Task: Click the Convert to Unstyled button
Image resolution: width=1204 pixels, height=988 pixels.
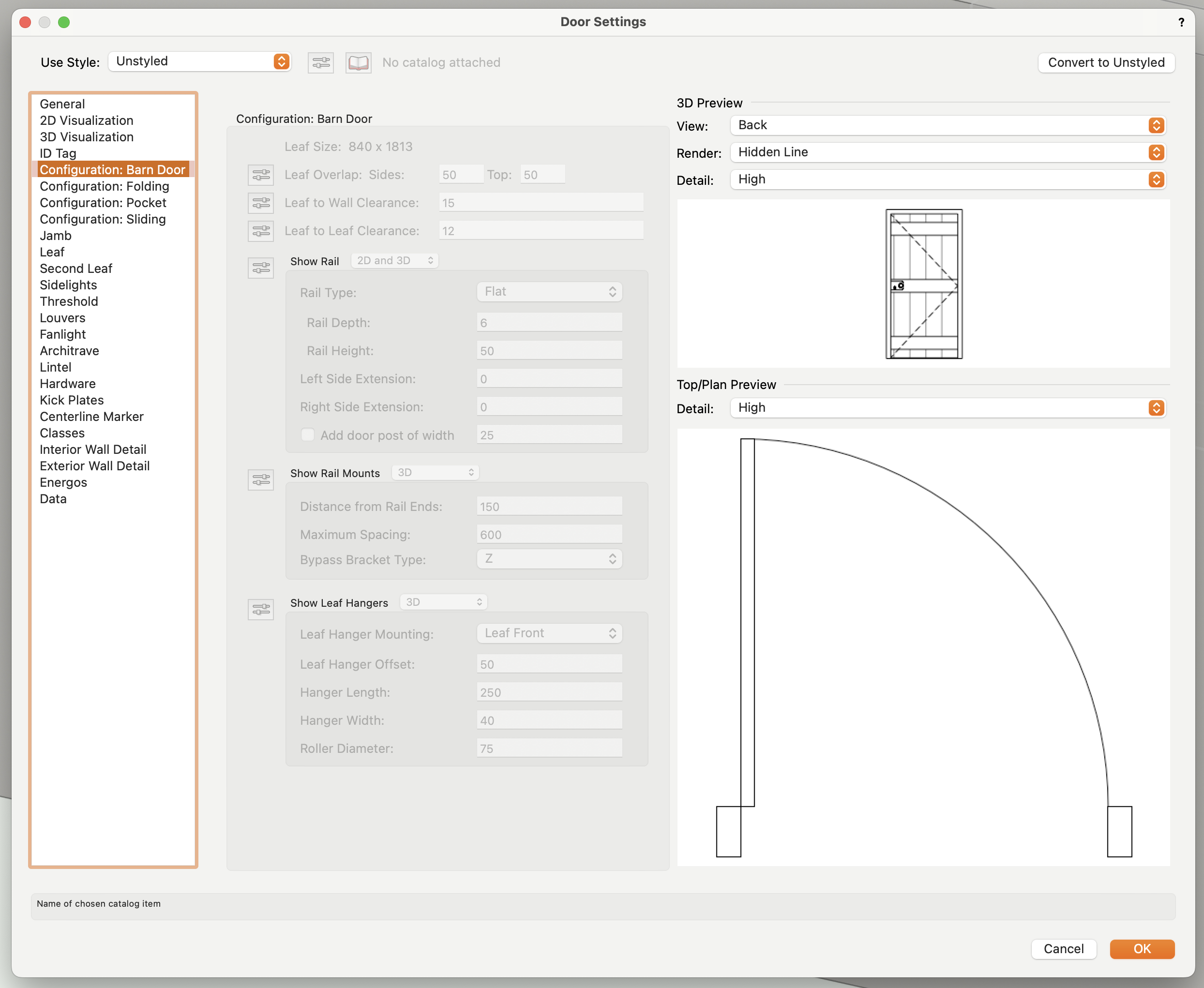Action: (1105, 62)
